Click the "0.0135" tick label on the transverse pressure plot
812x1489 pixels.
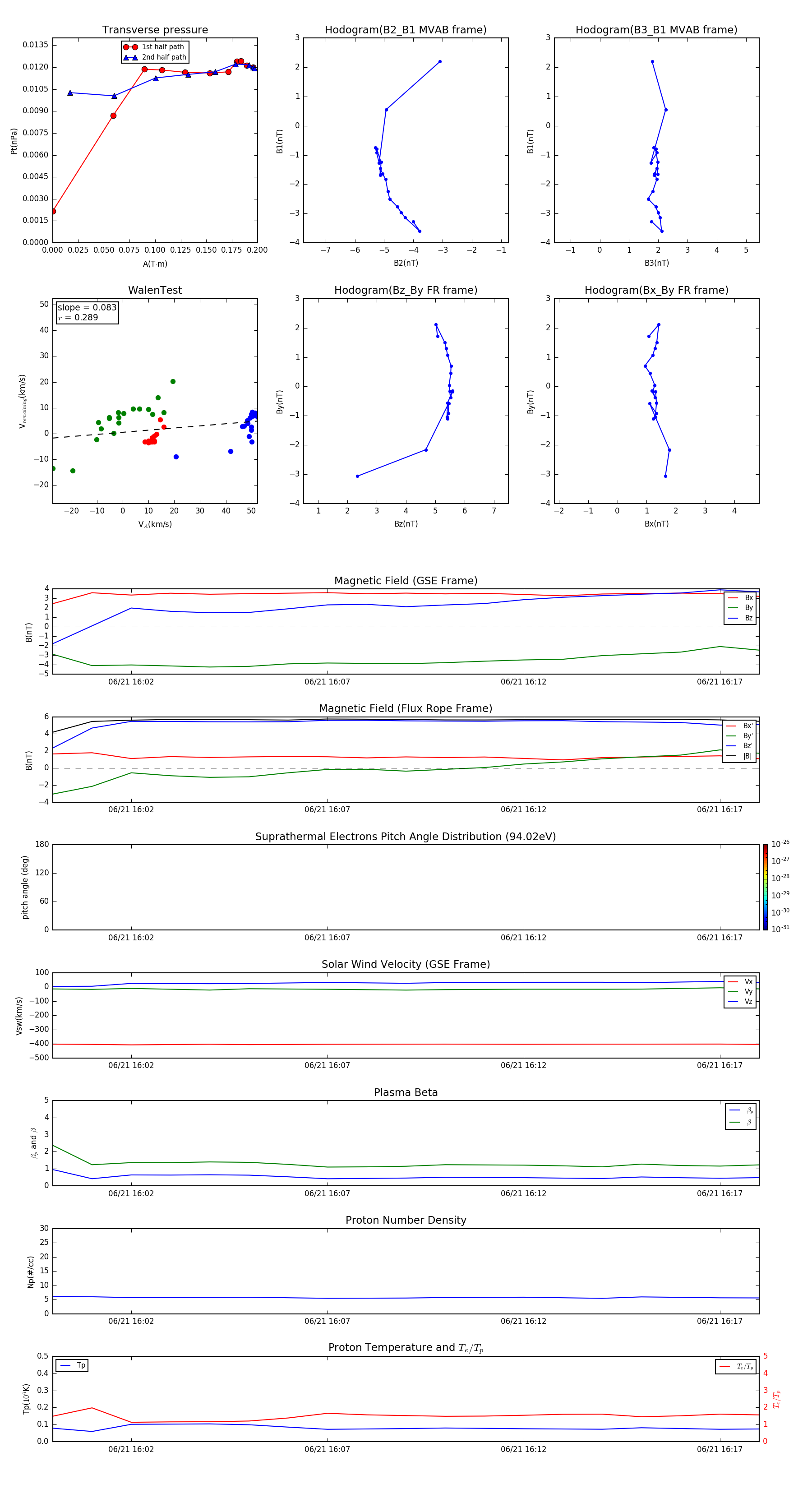click(36, 45)
